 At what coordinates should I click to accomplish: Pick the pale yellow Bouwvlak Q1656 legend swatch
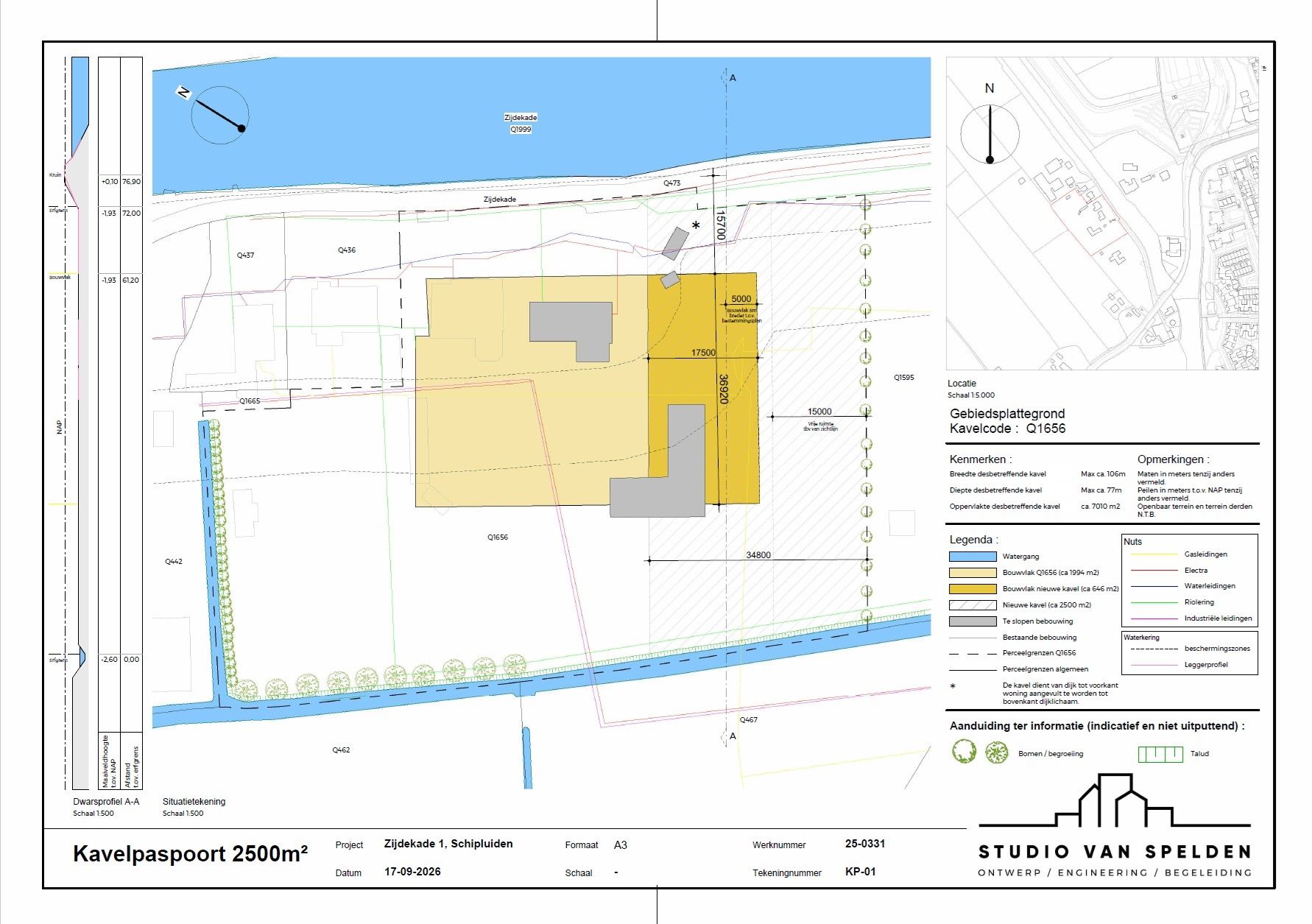(973, 573)
